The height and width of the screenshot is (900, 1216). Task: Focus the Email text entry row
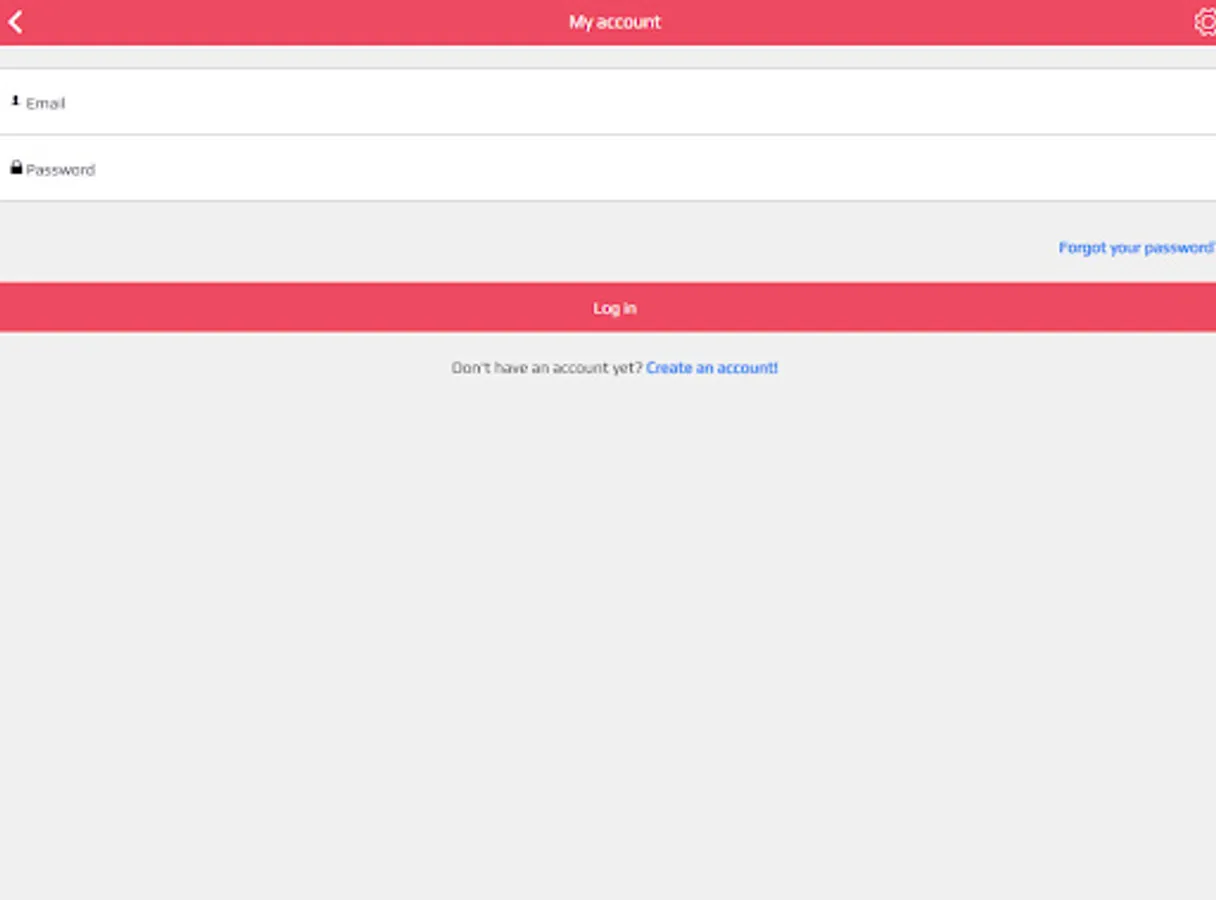point(300,102)
